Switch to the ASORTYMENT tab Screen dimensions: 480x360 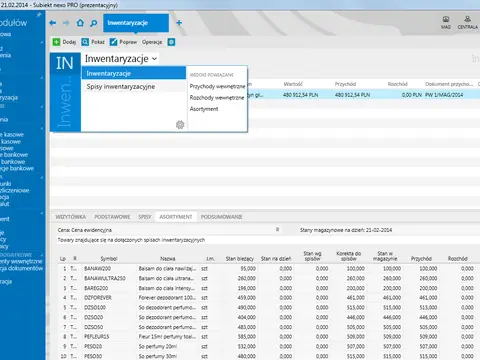pyautogui.click(x=176, y=217)
